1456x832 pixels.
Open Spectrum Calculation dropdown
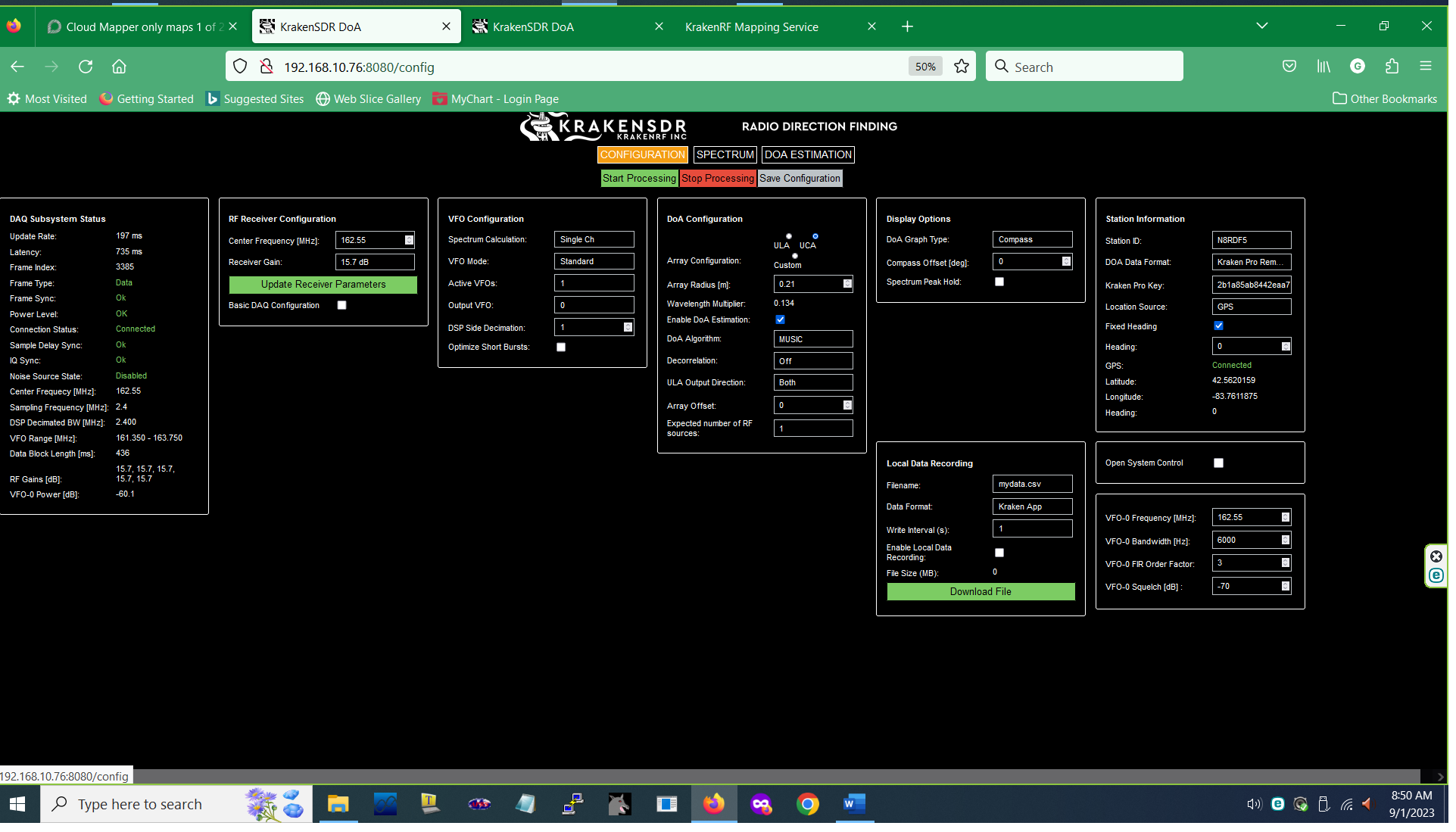click(594, 240)
